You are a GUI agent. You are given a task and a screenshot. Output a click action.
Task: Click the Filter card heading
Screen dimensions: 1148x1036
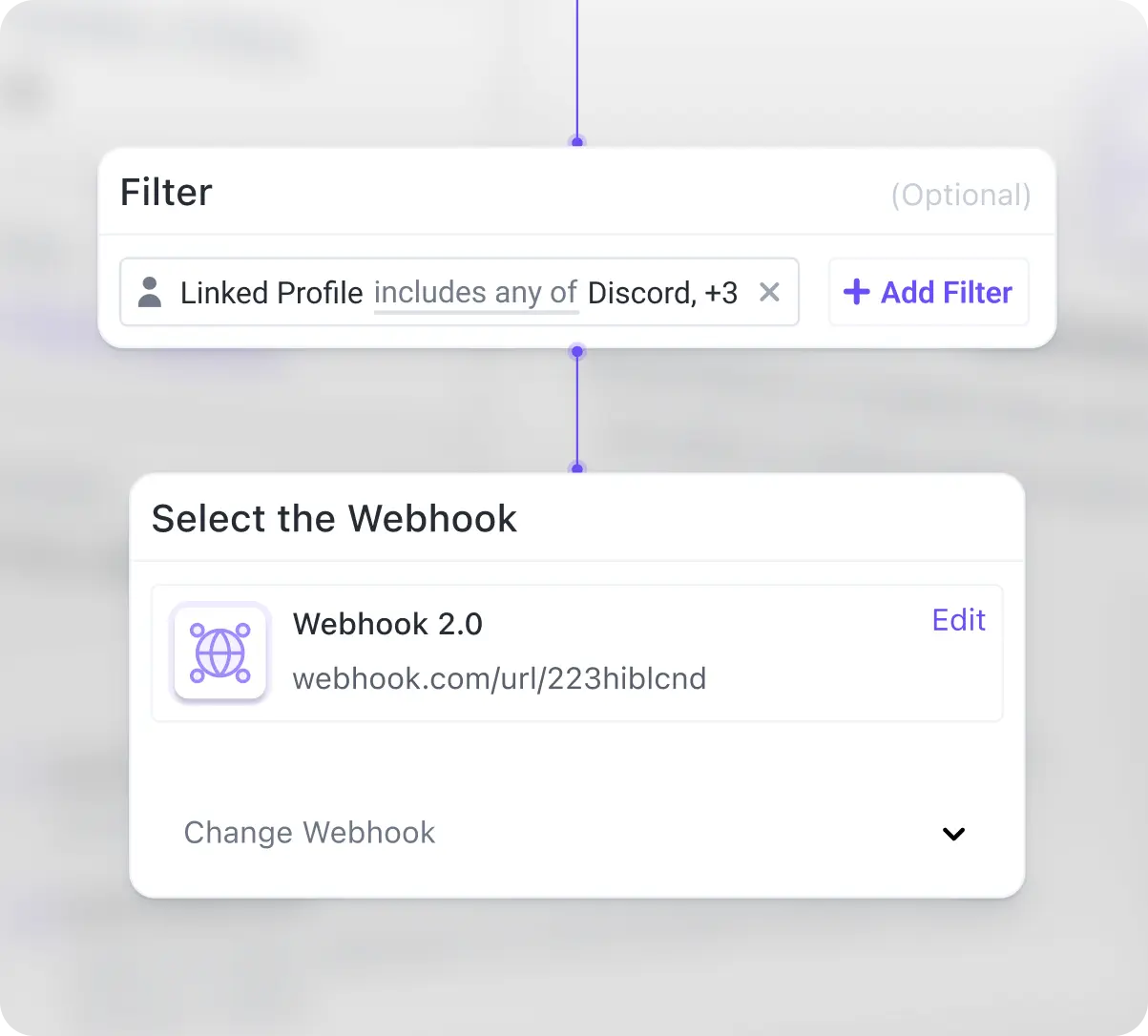click(x=166, y=193)
